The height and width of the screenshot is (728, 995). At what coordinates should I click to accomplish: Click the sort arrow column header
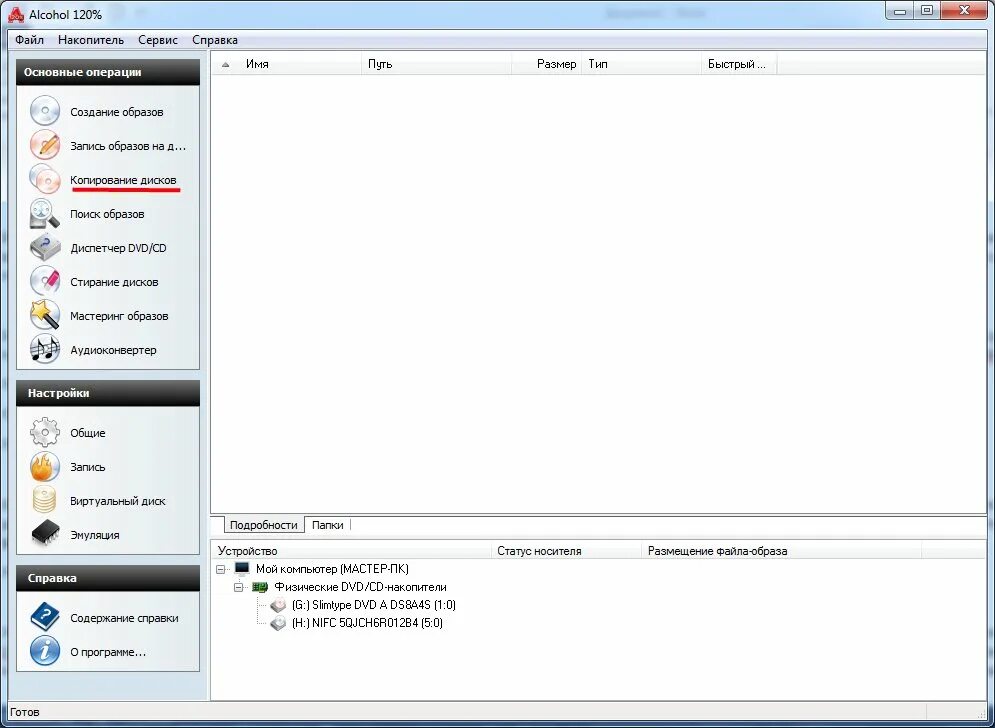[x=225, y=64]
